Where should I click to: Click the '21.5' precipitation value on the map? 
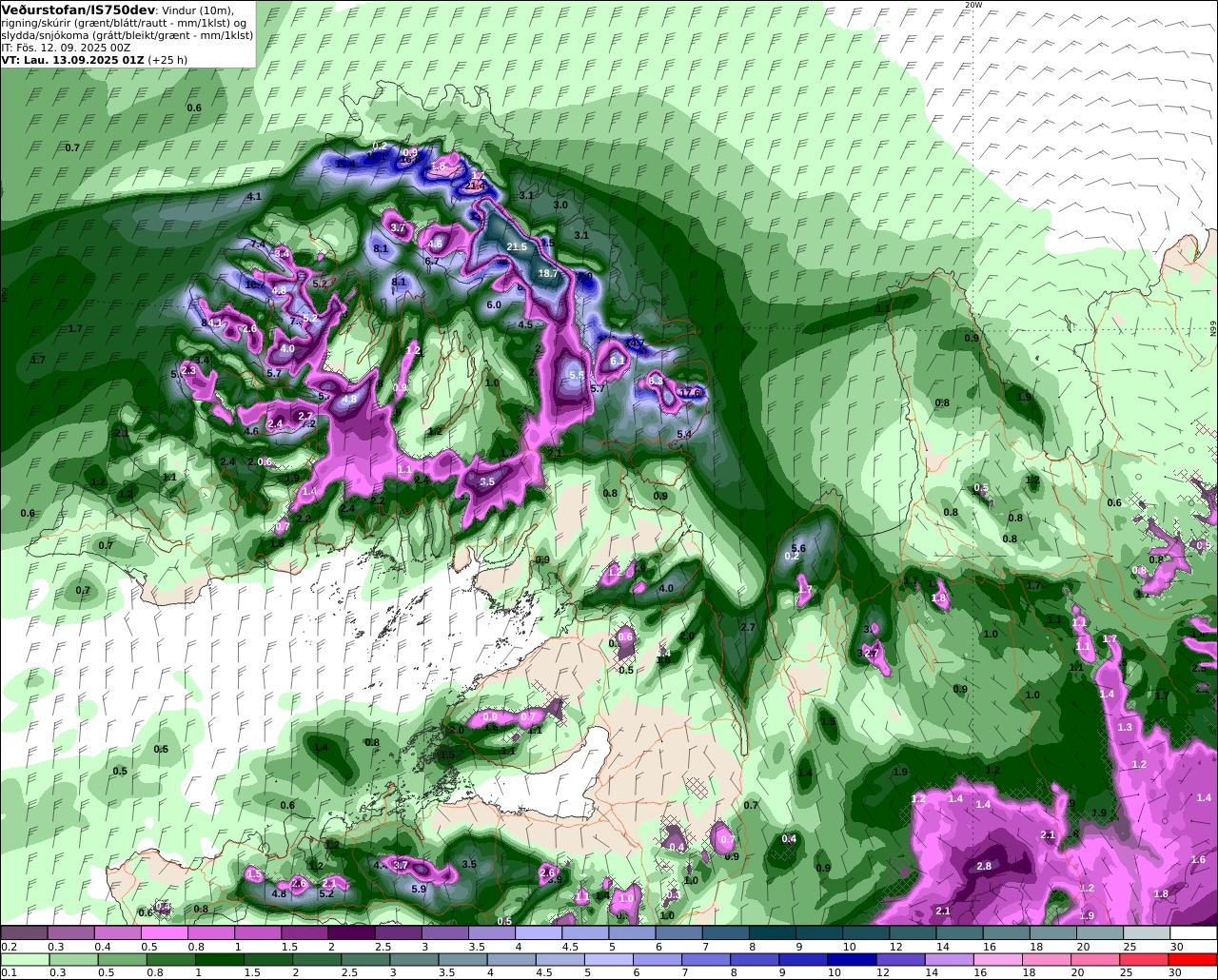point(517,246)
